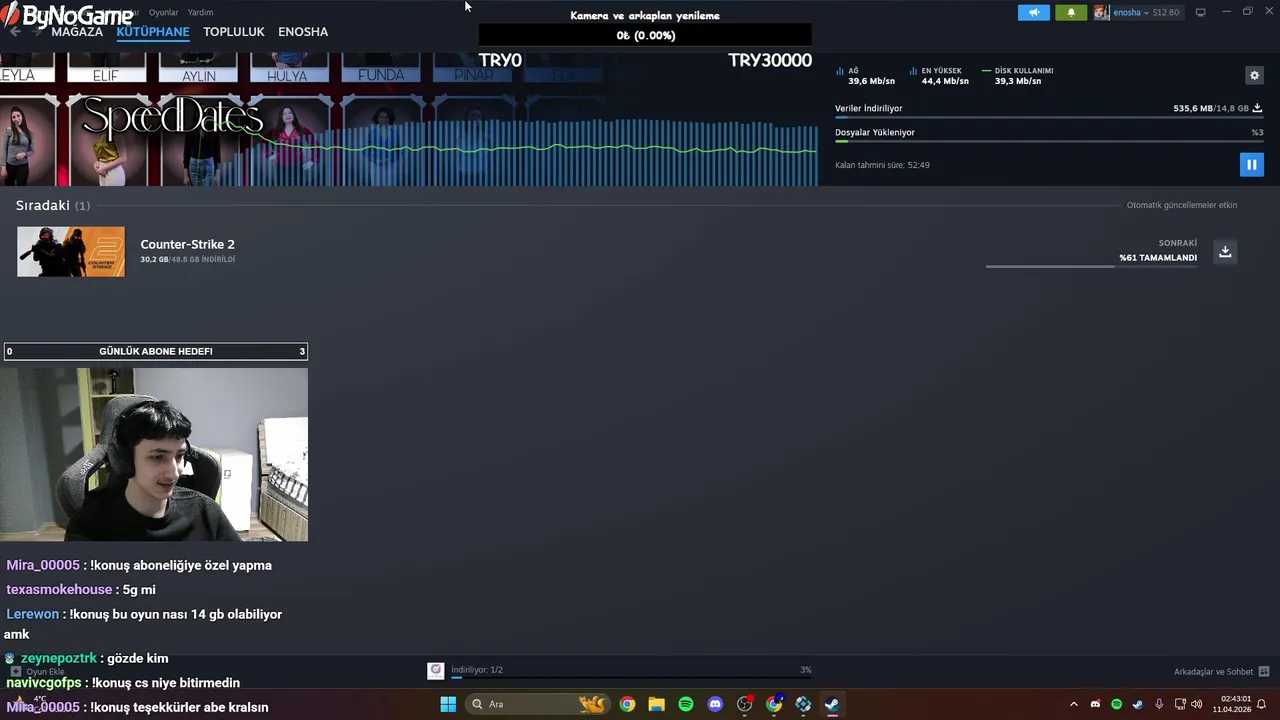Open Spotify from the taskbar
This screenshot has height=720, width=1280.
pyautogui.click(x=686, y=704)
